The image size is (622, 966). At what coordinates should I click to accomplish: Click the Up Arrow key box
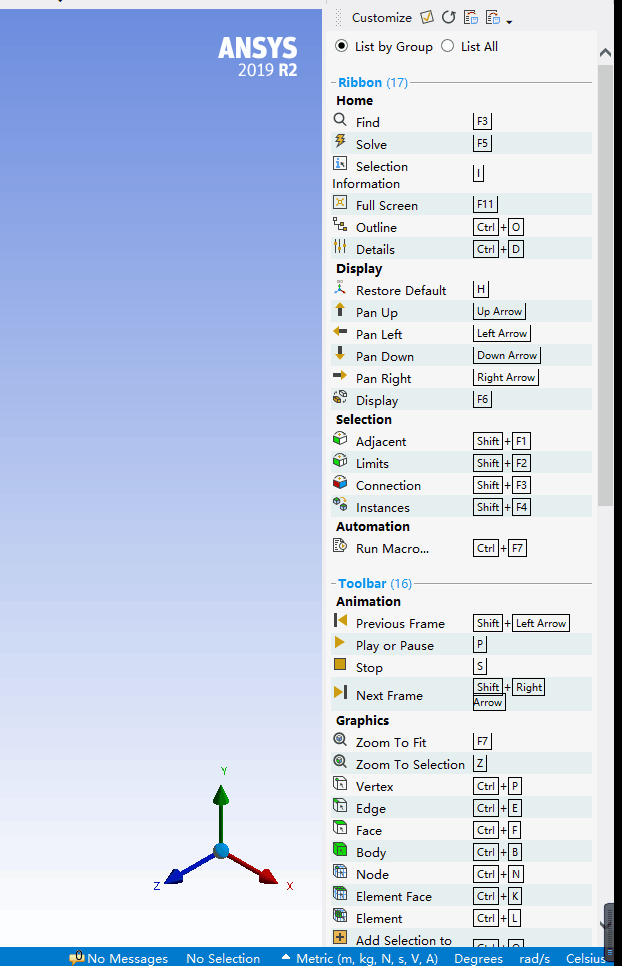coord(499,311)
